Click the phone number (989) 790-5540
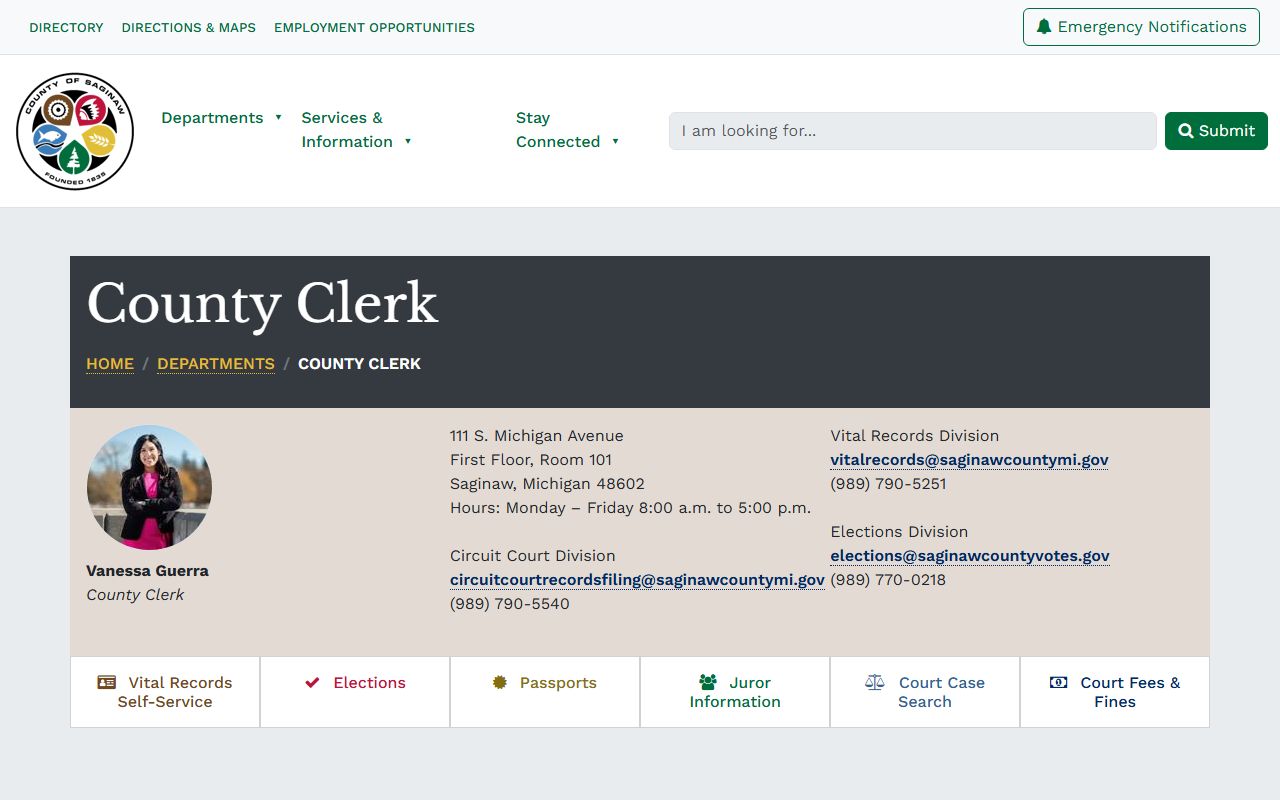Image resolution: width=1280 pixels, height=800 pixels. click(x=510, y=604)
